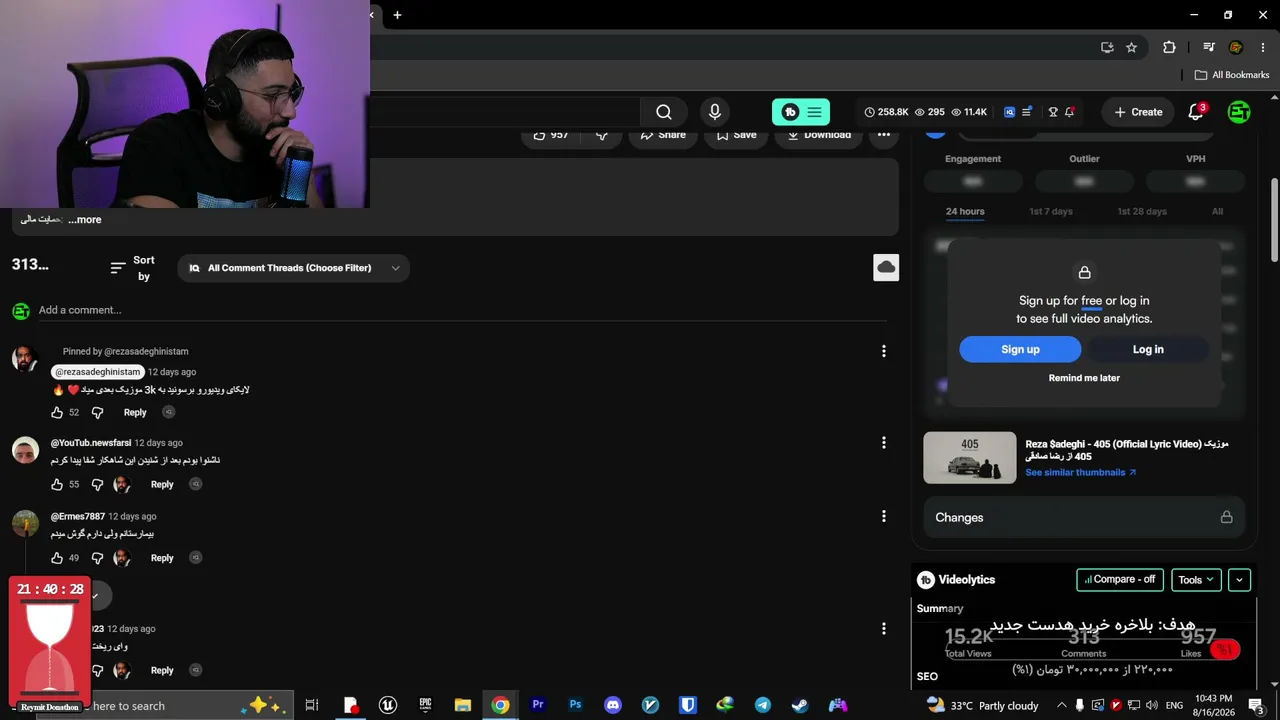This screenshot has width=1280, height=720.
Task: Launch Discord from the taskbar
Action: (x=613, y=705)
